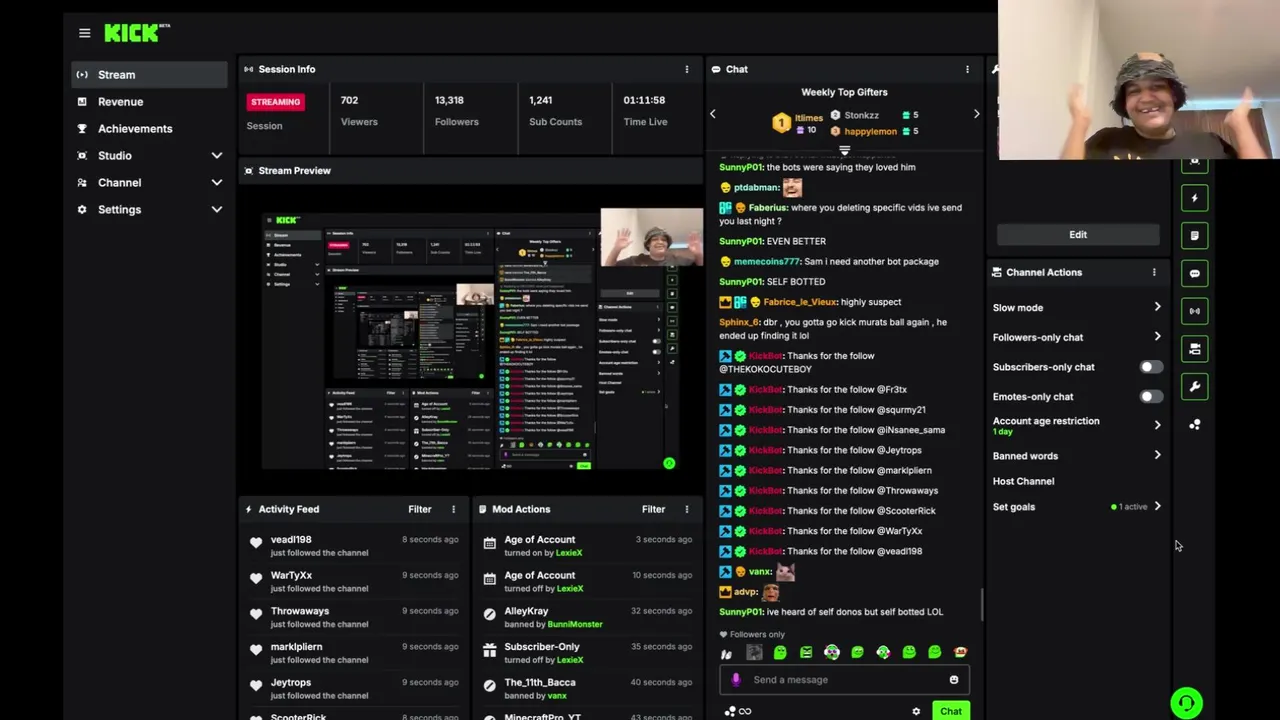Open Achievements in the sidebar
The image size is (1280, 720).
click(149, 129)
